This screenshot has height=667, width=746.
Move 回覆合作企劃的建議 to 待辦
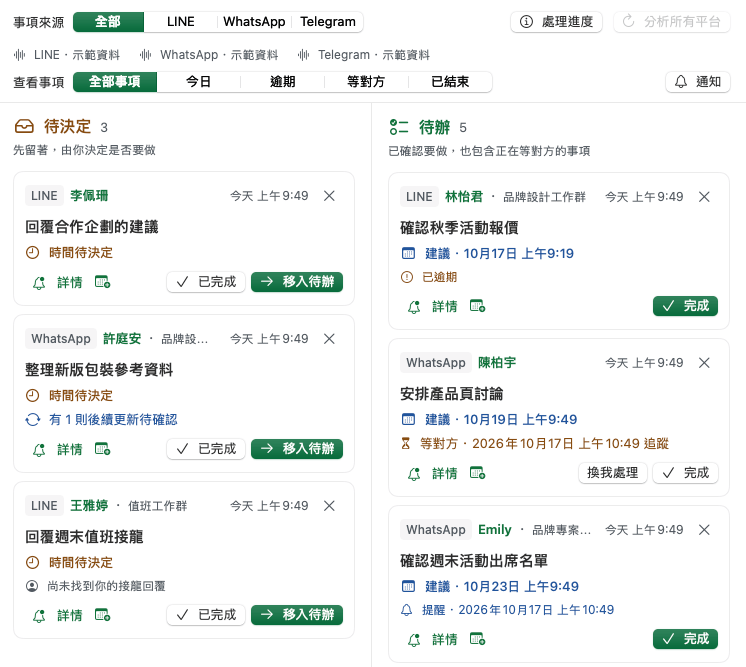pos(297,282)
